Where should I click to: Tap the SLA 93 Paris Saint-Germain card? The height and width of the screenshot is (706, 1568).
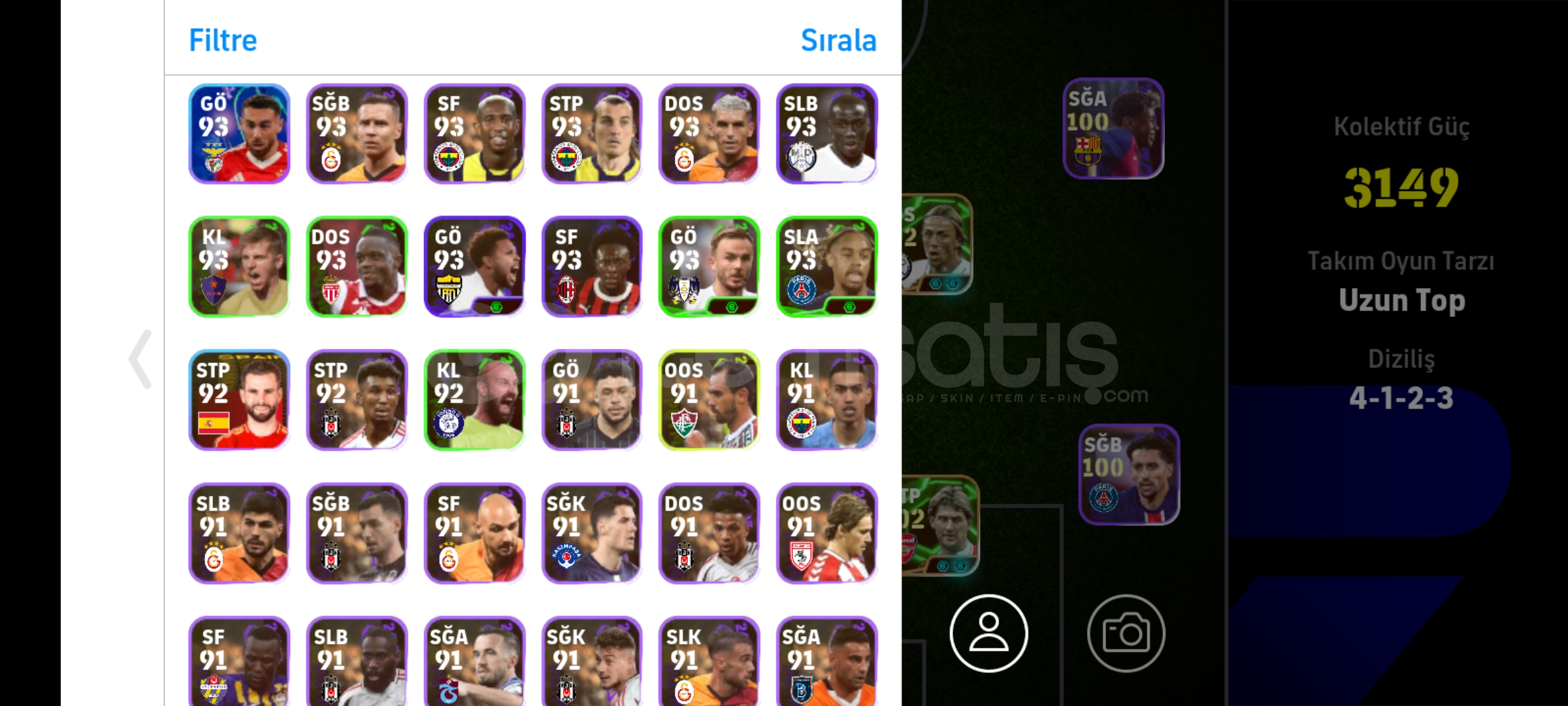[827, 267]
